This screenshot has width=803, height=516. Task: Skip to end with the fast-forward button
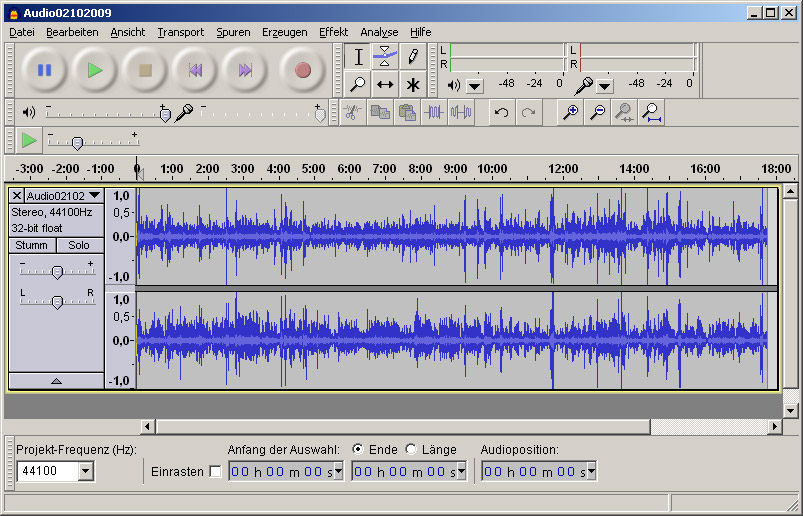[245, 70]
